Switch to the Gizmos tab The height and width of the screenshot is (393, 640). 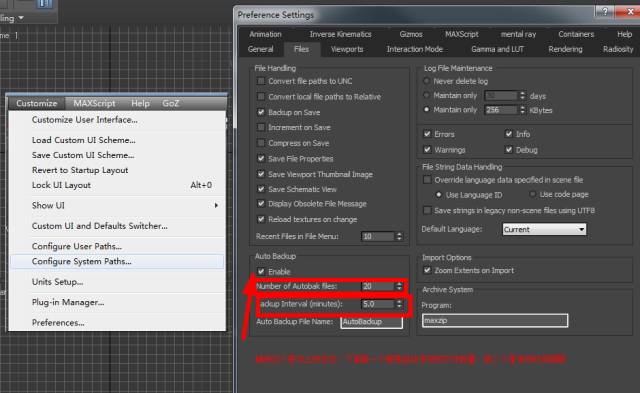411,34
